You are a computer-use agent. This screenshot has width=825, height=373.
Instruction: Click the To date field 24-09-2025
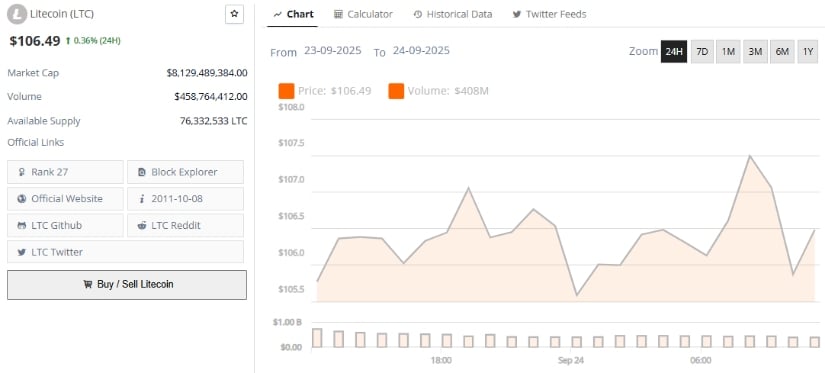click(x=421, y=51)
